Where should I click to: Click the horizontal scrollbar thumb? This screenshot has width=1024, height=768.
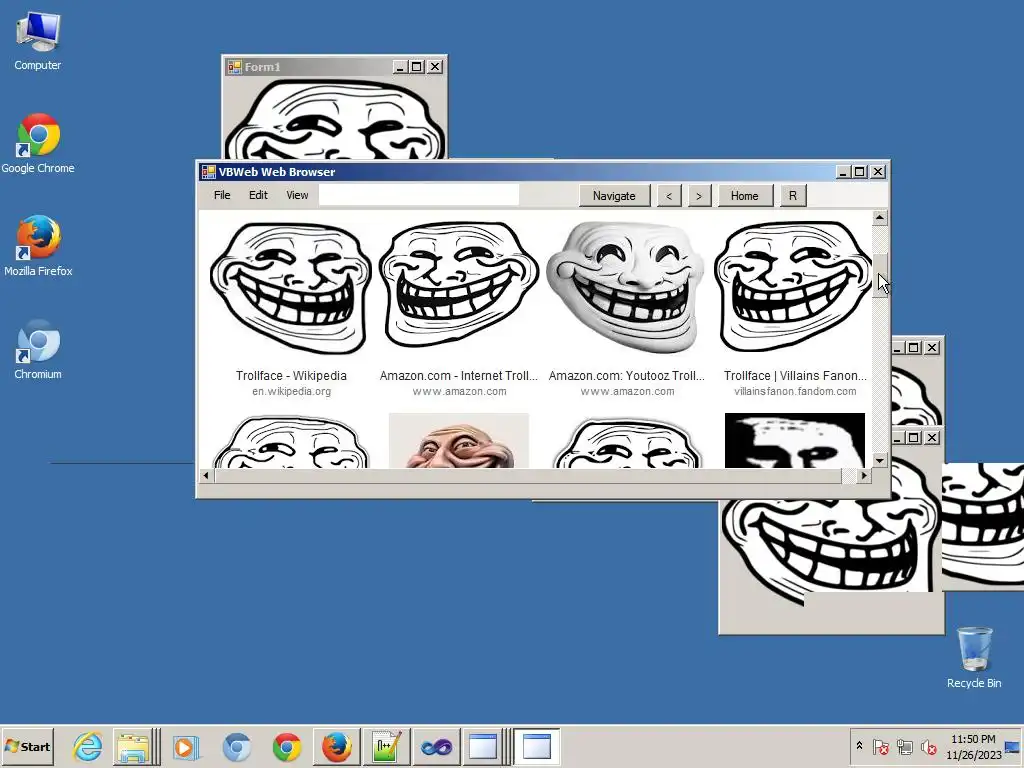click(x=528, y=475)
